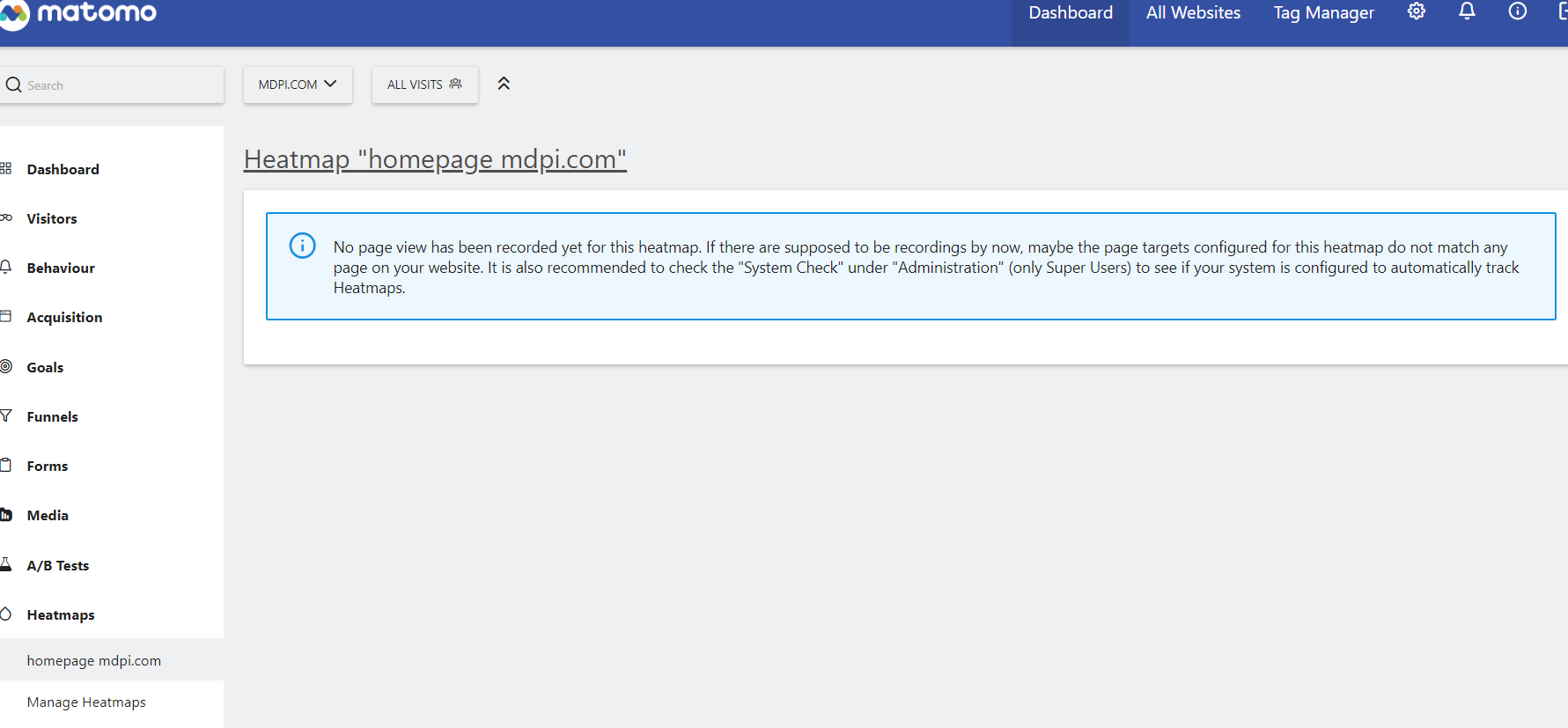Image resolution: width=1568 pixels, height=728 pixels.
Task: Click the All Visits segment people icon
Action: click(x=455, y=84)
